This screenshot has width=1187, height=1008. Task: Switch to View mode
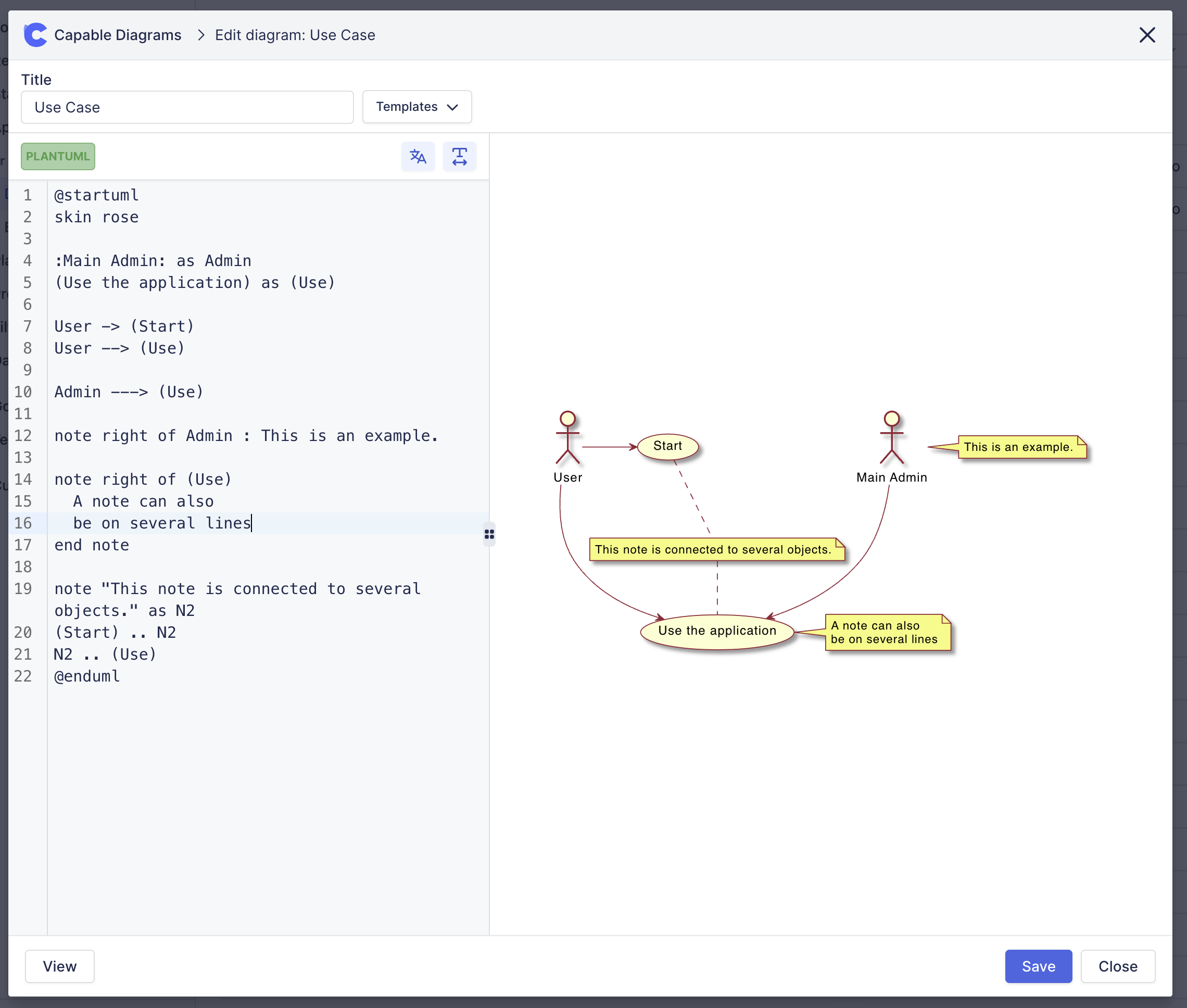point(59,966)
